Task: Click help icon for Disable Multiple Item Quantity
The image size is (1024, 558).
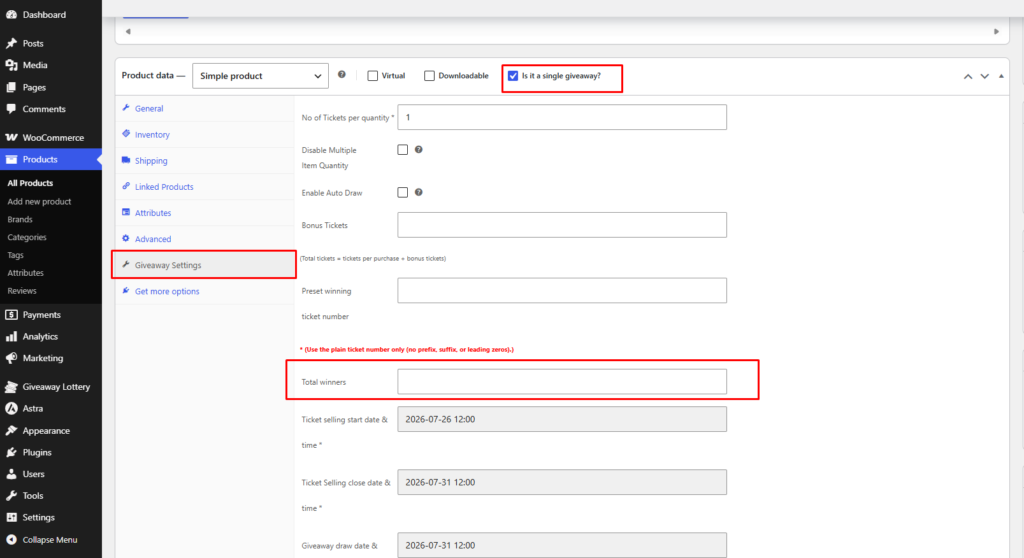Action: pos(419,150)
